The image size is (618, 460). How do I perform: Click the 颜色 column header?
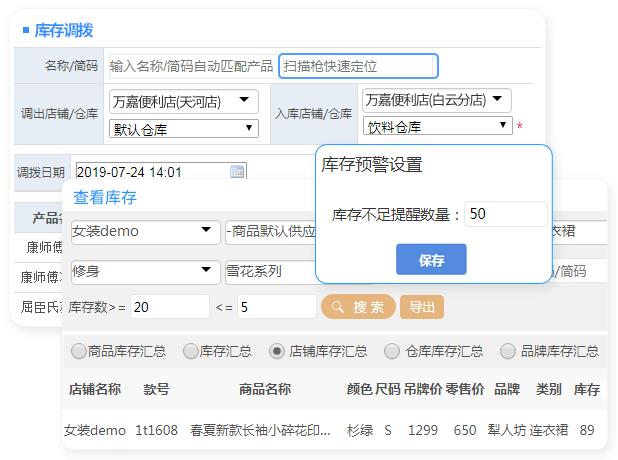(x=359, y=389)
